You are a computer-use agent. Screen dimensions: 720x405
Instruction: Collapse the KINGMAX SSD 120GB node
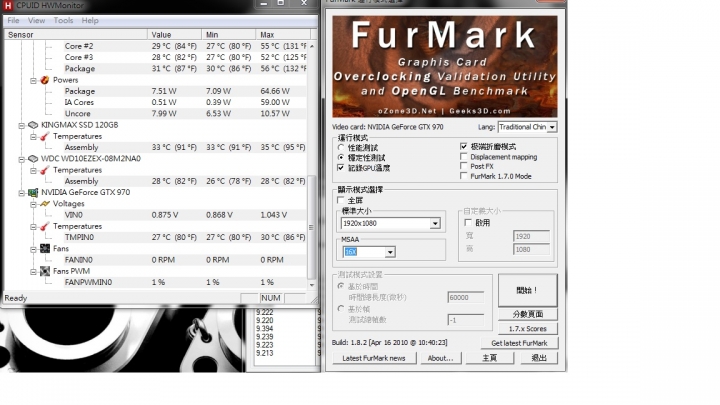pos(21,125)
